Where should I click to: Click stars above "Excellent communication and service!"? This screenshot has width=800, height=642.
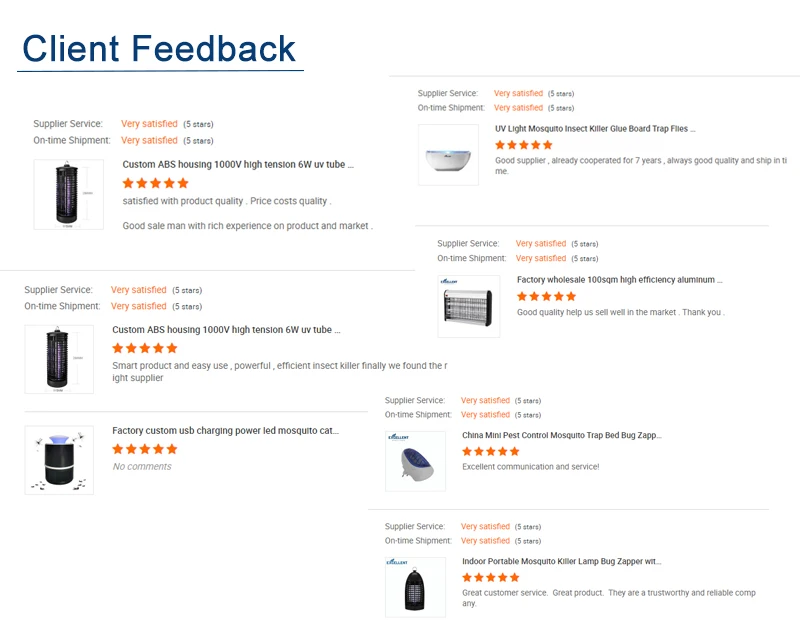491,451
